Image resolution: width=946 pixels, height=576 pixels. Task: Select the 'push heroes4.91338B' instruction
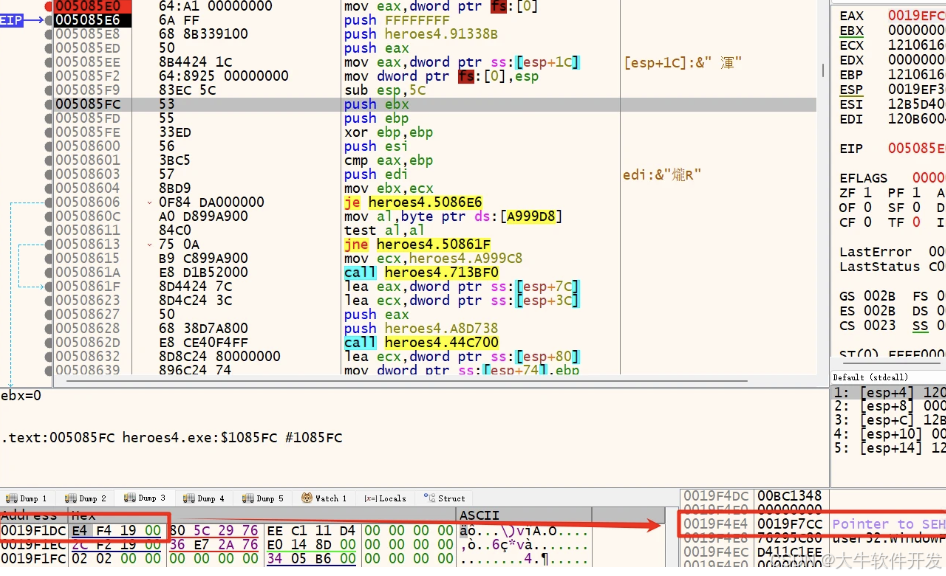(x=421, y=34)
